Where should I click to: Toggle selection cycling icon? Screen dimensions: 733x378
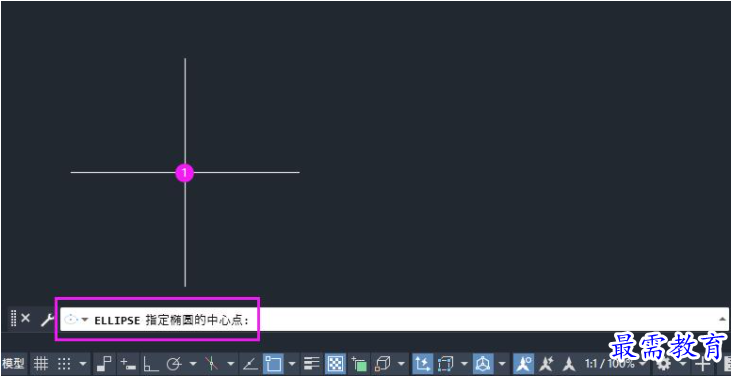(359, 363)
